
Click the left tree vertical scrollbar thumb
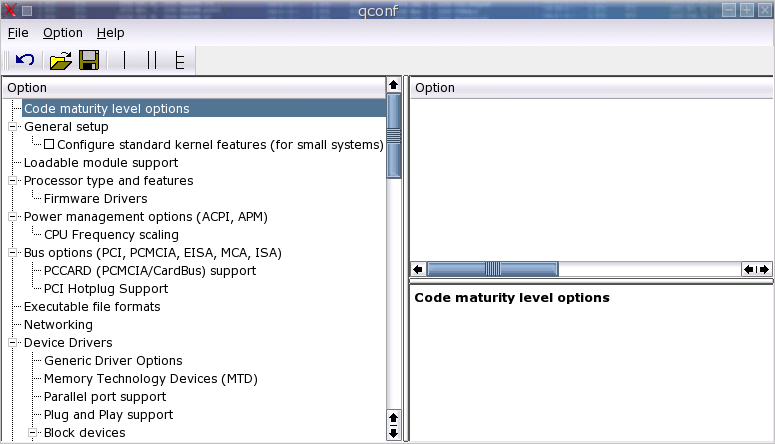pos(393,135)
